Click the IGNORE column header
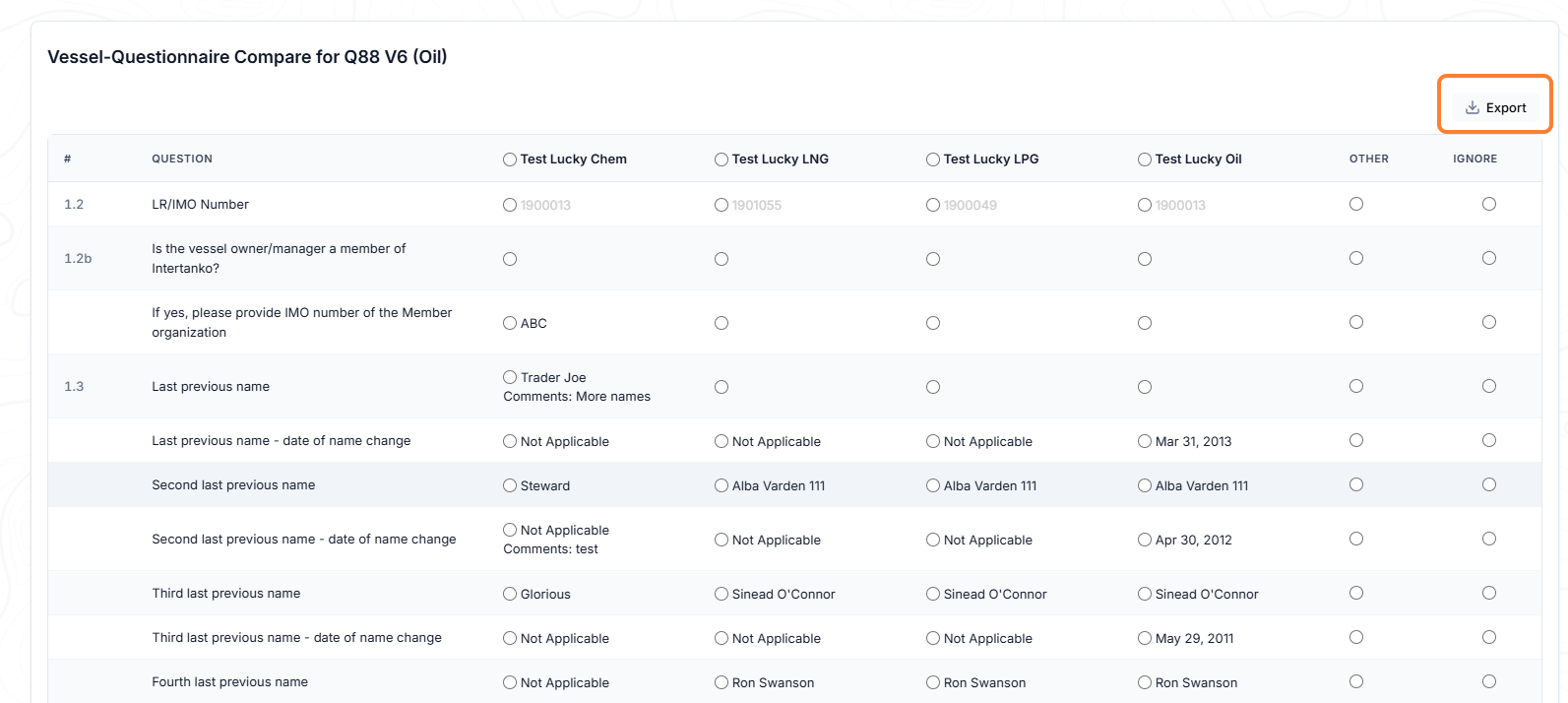Viewport: 1568px width, 703px height. (x=1475, y=159)
